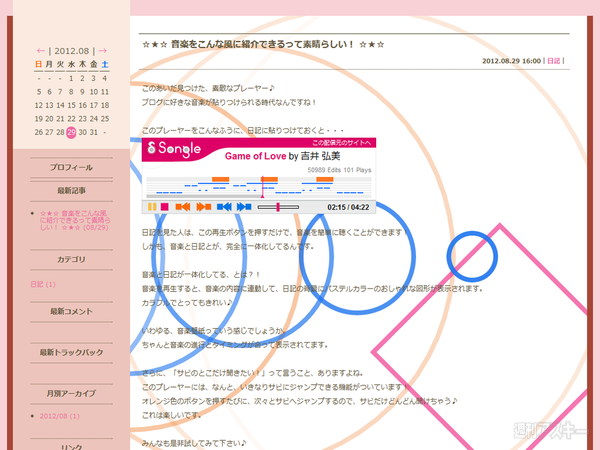The image size is (600, 450).
Task: Click the 最新コメント sidebar heading
Action: pyautogui.click(x=71, y=311)
